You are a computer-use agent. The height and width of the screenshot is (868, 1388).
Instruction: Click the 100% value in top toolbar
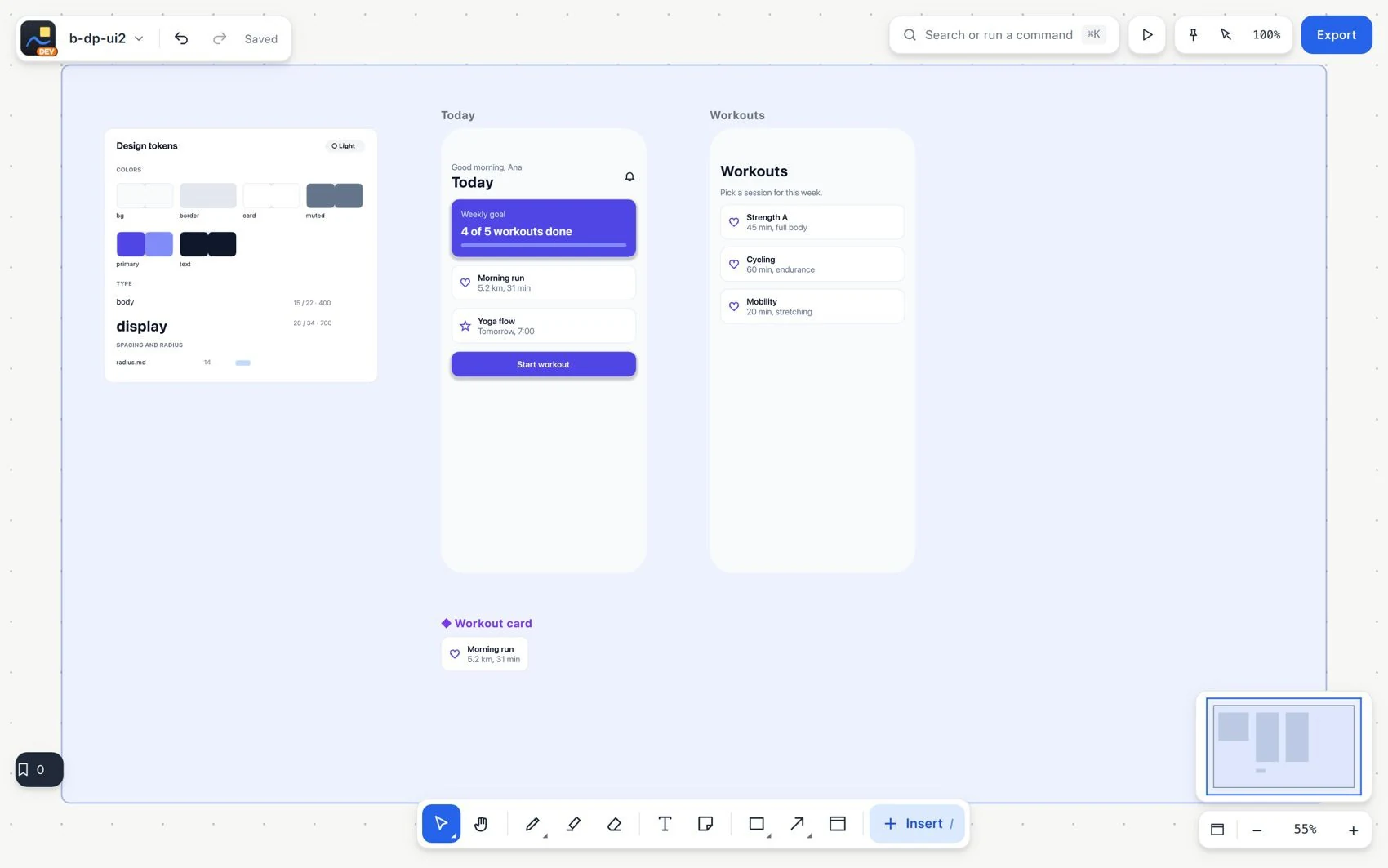[x=1266, y=35]
